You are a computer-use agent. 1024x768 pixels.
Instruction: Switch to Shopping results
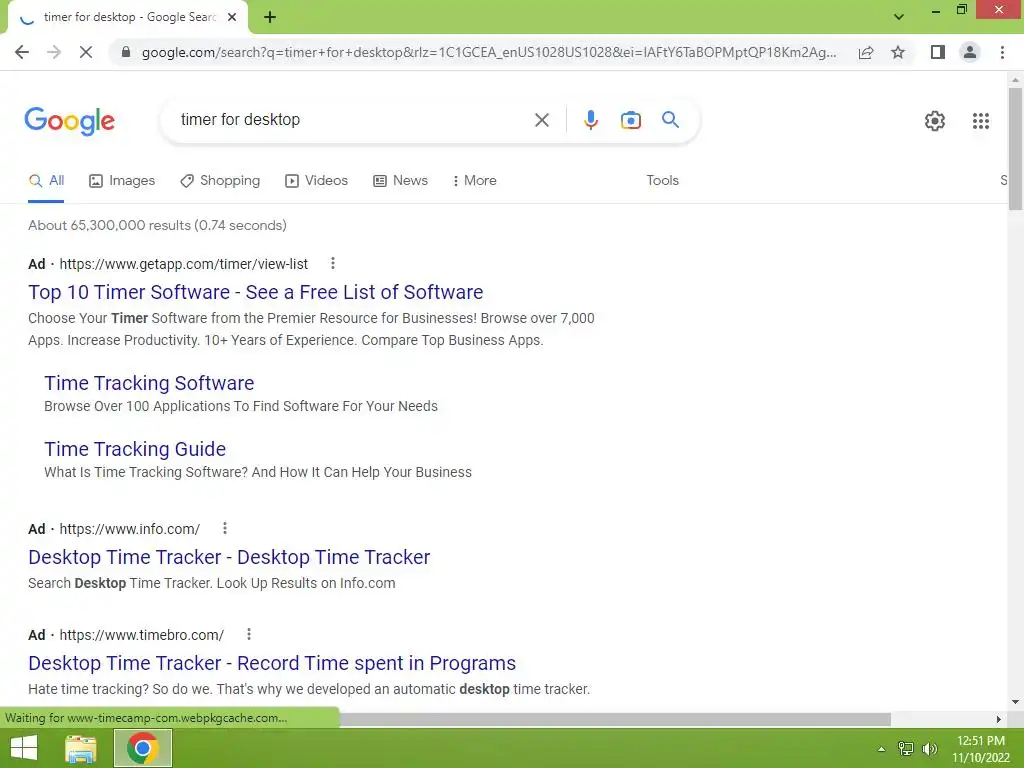tap(220, 180)
